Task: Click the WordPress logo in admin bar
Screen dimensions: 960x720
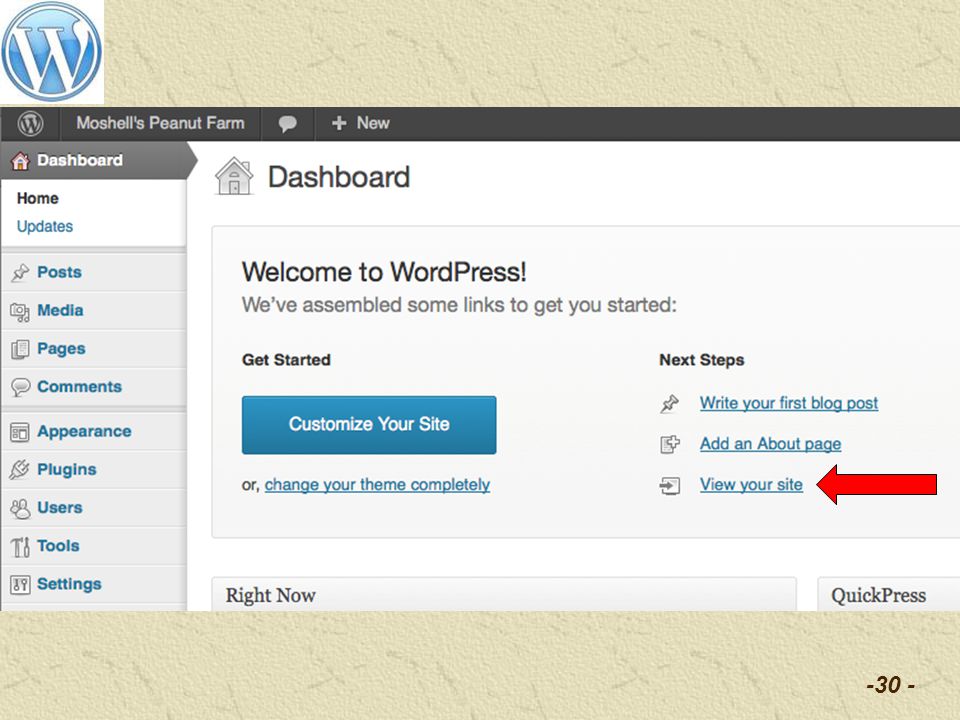Action: click(30, 124)
